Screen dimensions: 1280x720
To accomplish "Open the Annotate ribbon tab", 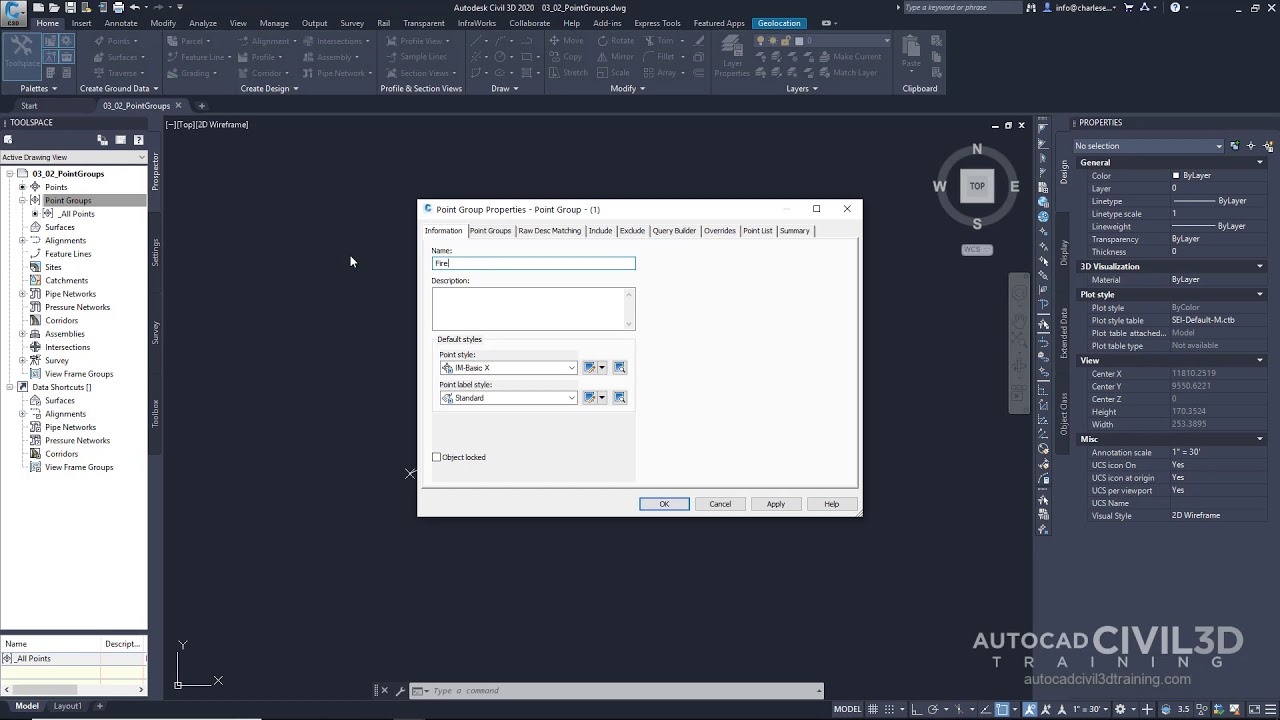I will [x=121, y=23].
